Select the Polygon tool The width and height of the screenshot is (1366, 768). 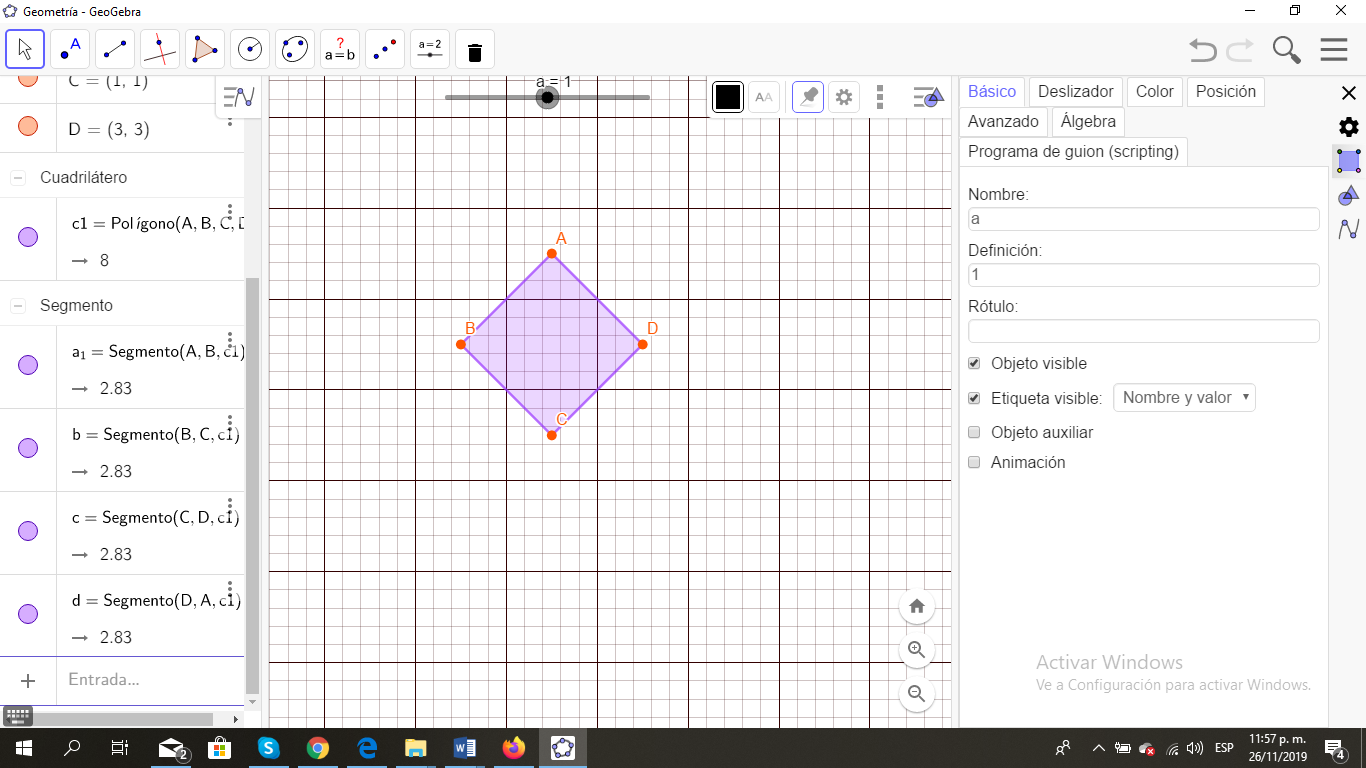[x=204, y=48]
